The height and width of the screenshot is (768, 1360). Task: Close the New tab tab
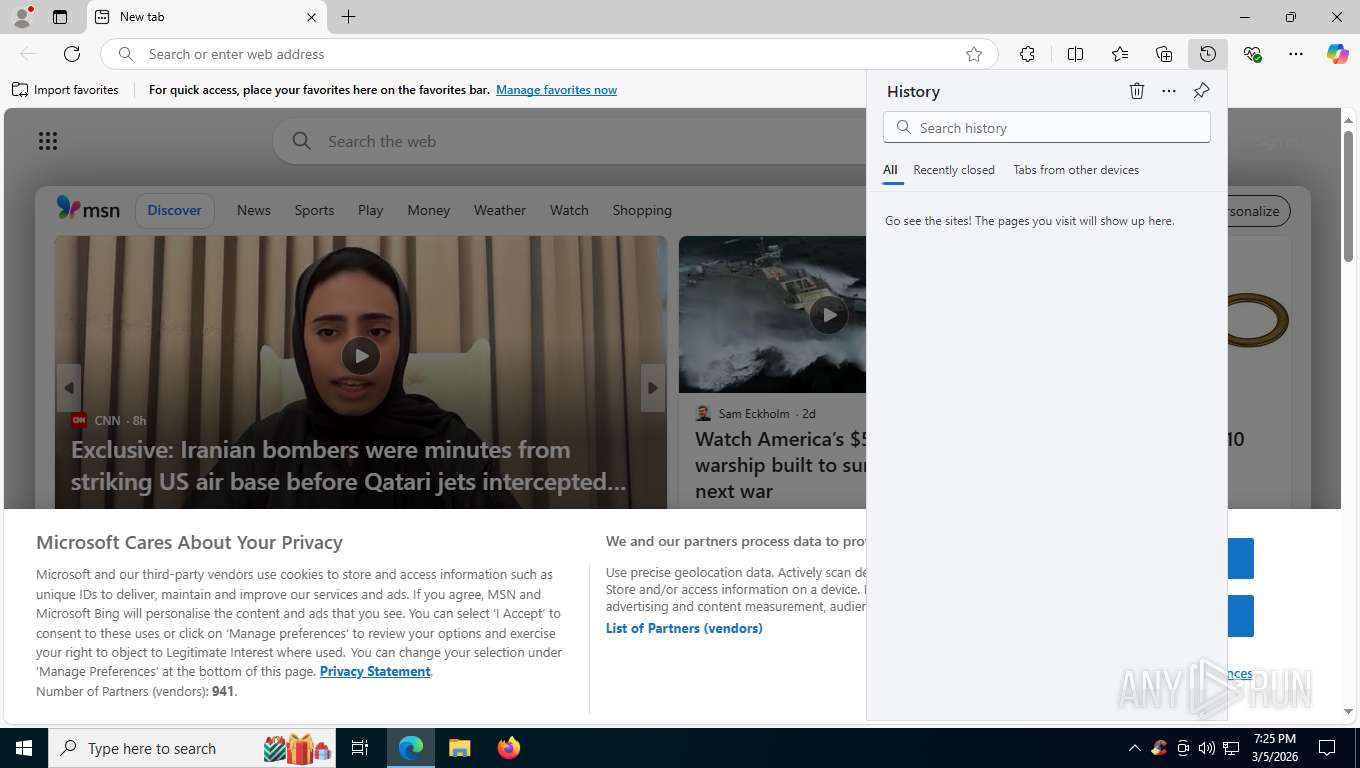tap(311, 17)
